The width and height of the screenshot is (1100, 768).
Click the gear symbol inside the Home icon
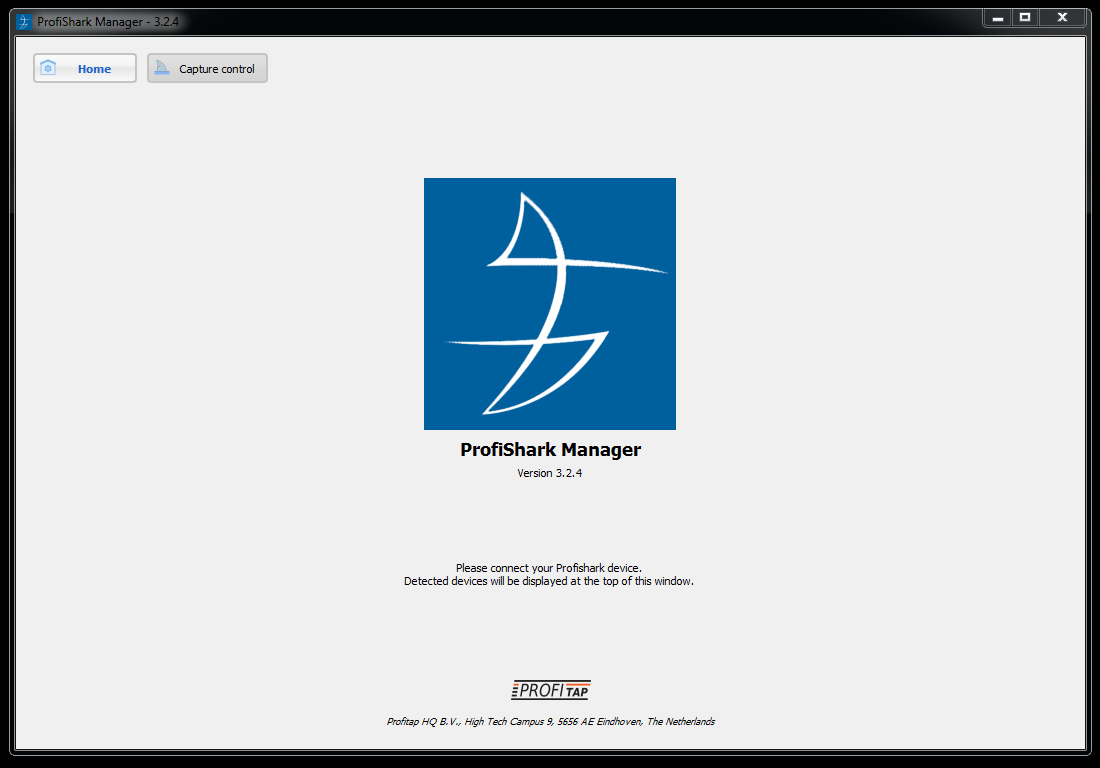[x=49, y=67]
